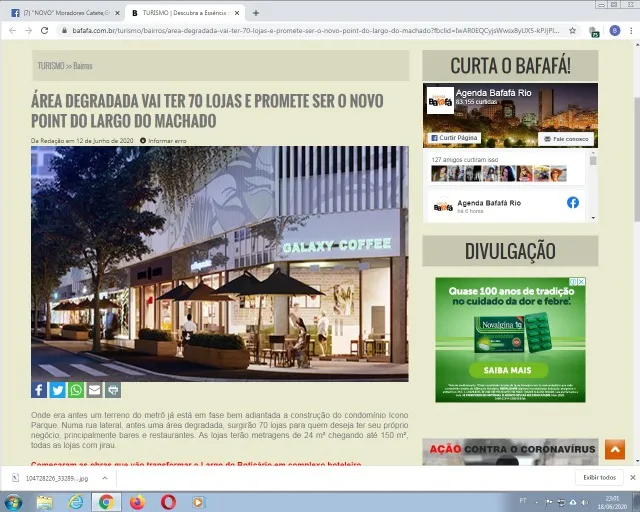The height and width of the screenshot is (512, 640).
Task: Open File Explorer in taskbar
Action: point(44,502)
